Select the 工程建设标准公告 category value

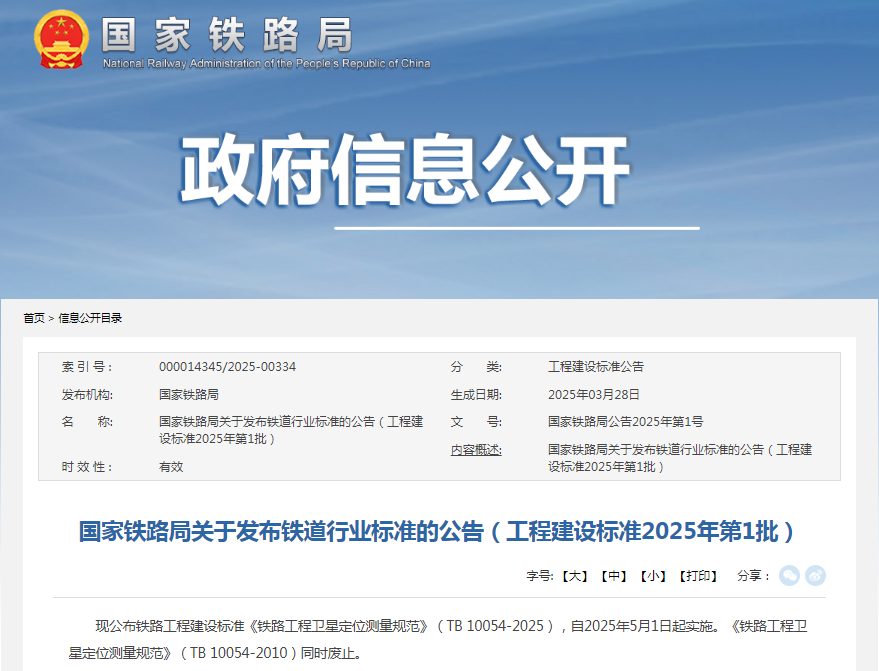click(596, 367)
